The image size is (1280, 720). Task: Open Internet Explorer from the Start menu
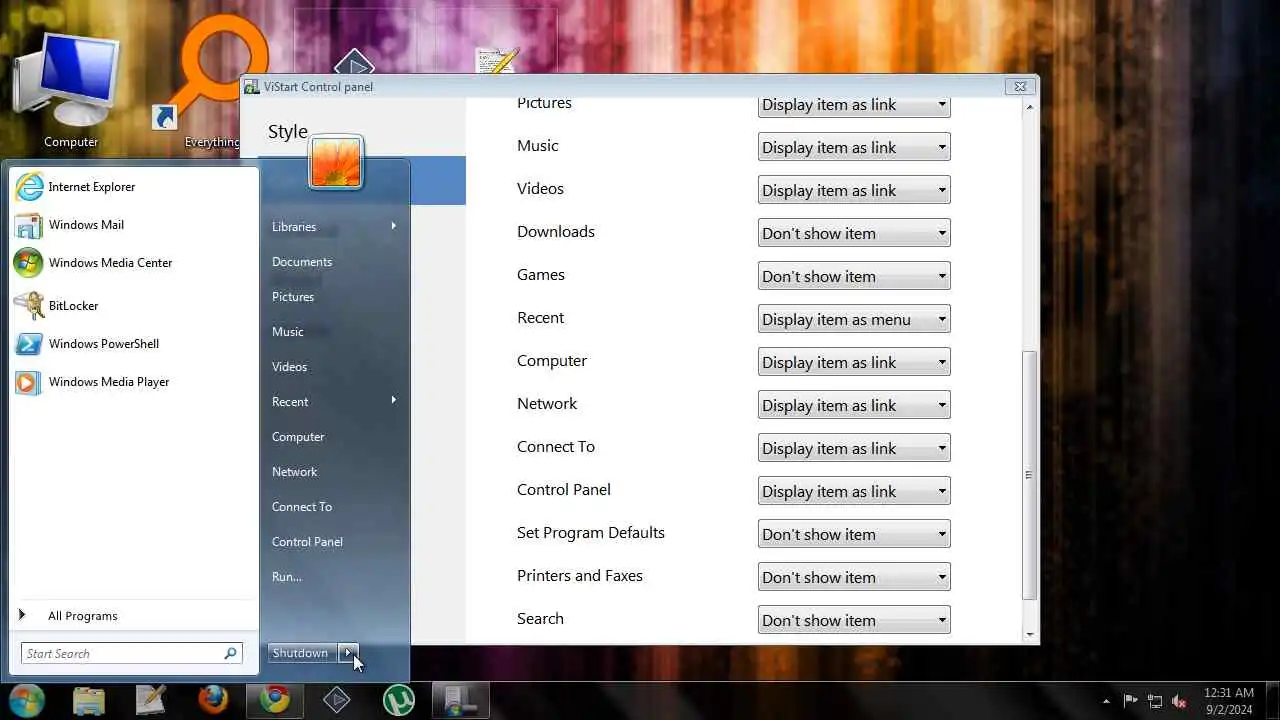coord(76,187)
